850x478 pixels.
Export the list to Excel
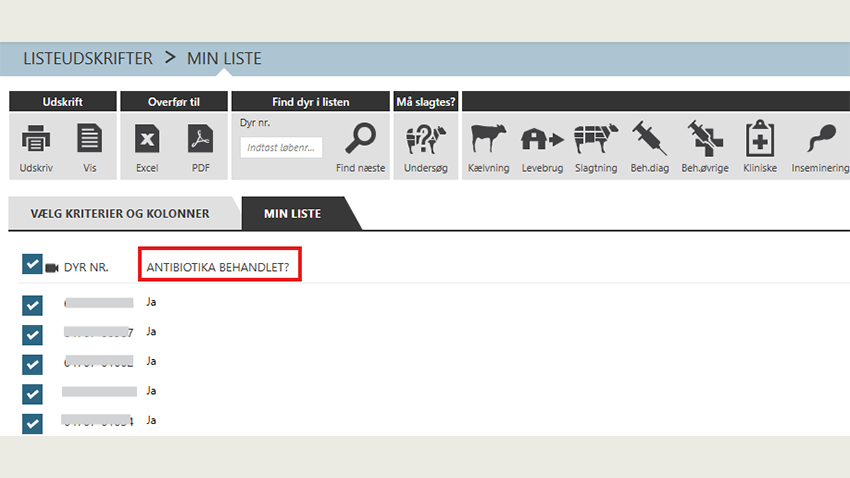[x=147, y=139]
